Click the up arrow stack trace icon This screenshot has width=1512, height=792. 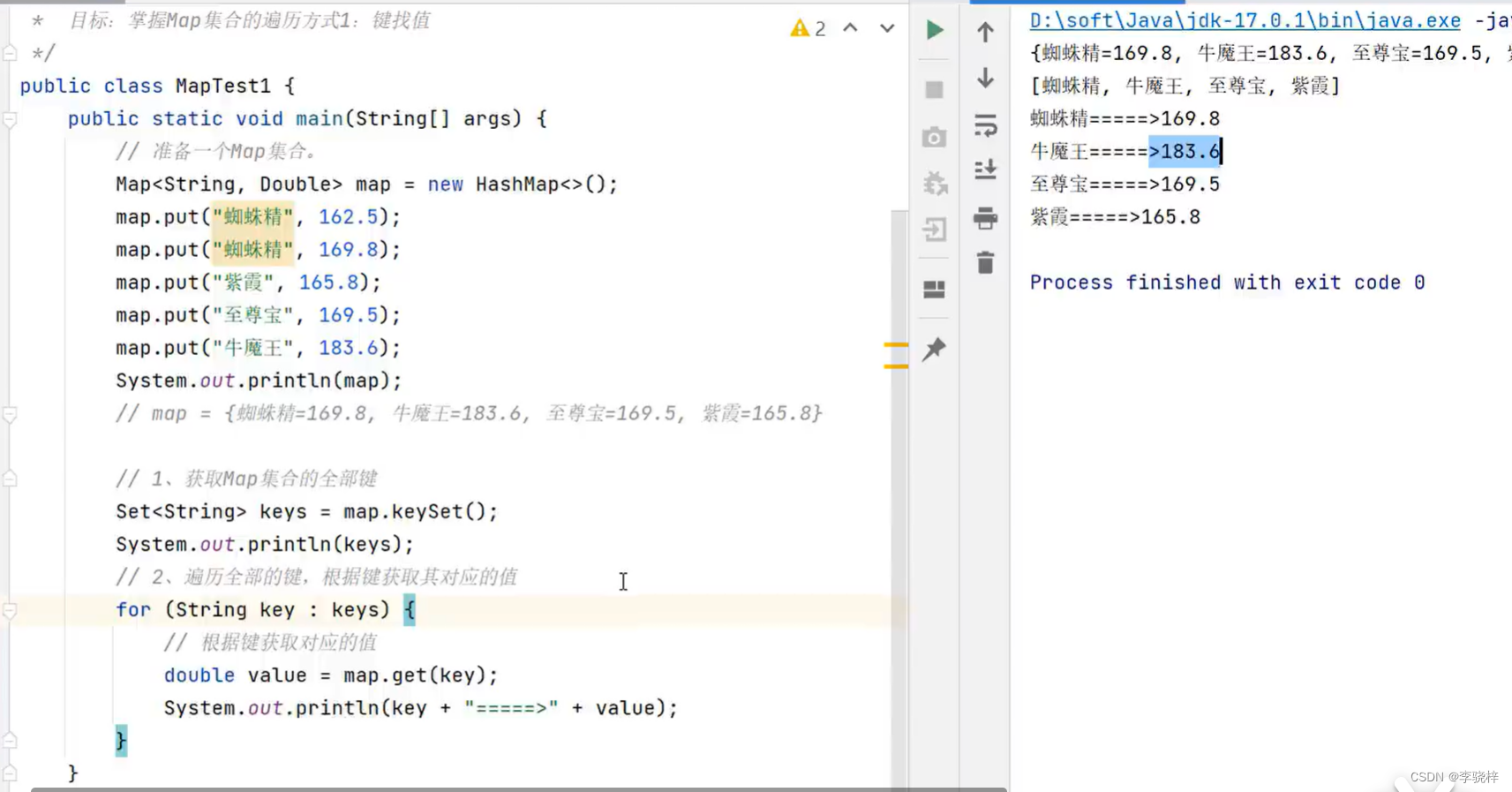(x=986, y=32)
